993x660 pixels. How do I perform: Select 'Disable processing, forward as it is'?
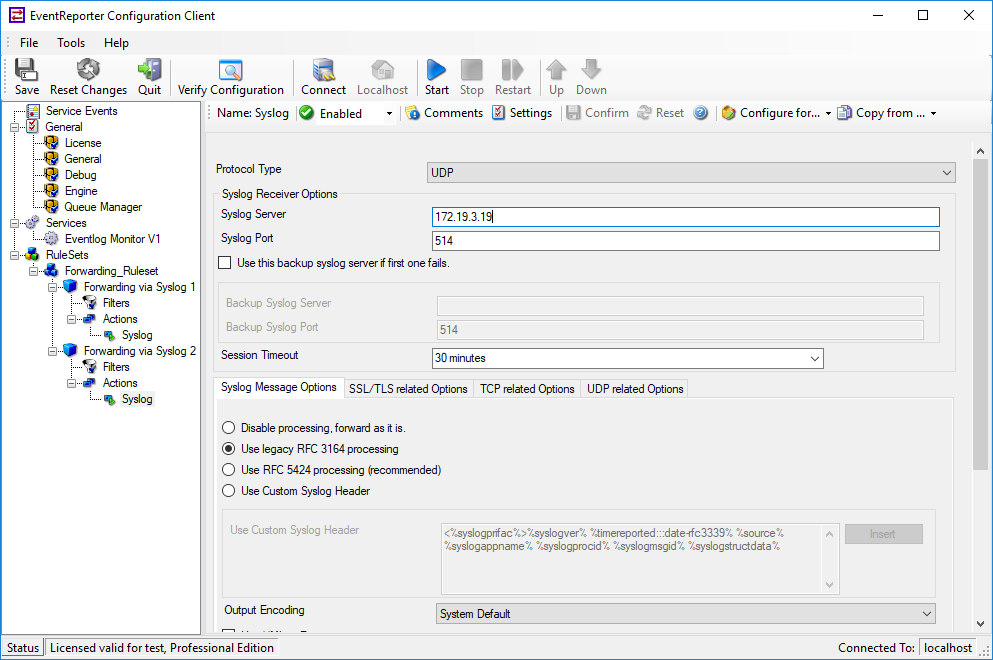[229, 428]
